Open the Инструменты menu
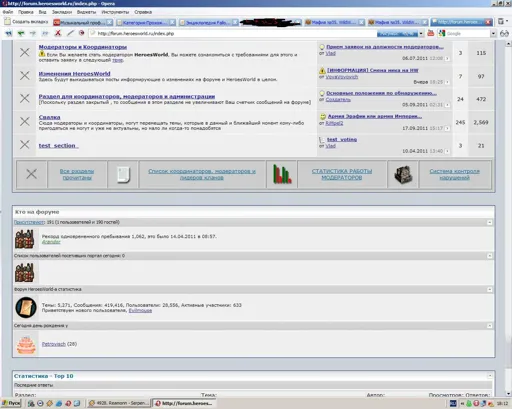 coord(115,12)
